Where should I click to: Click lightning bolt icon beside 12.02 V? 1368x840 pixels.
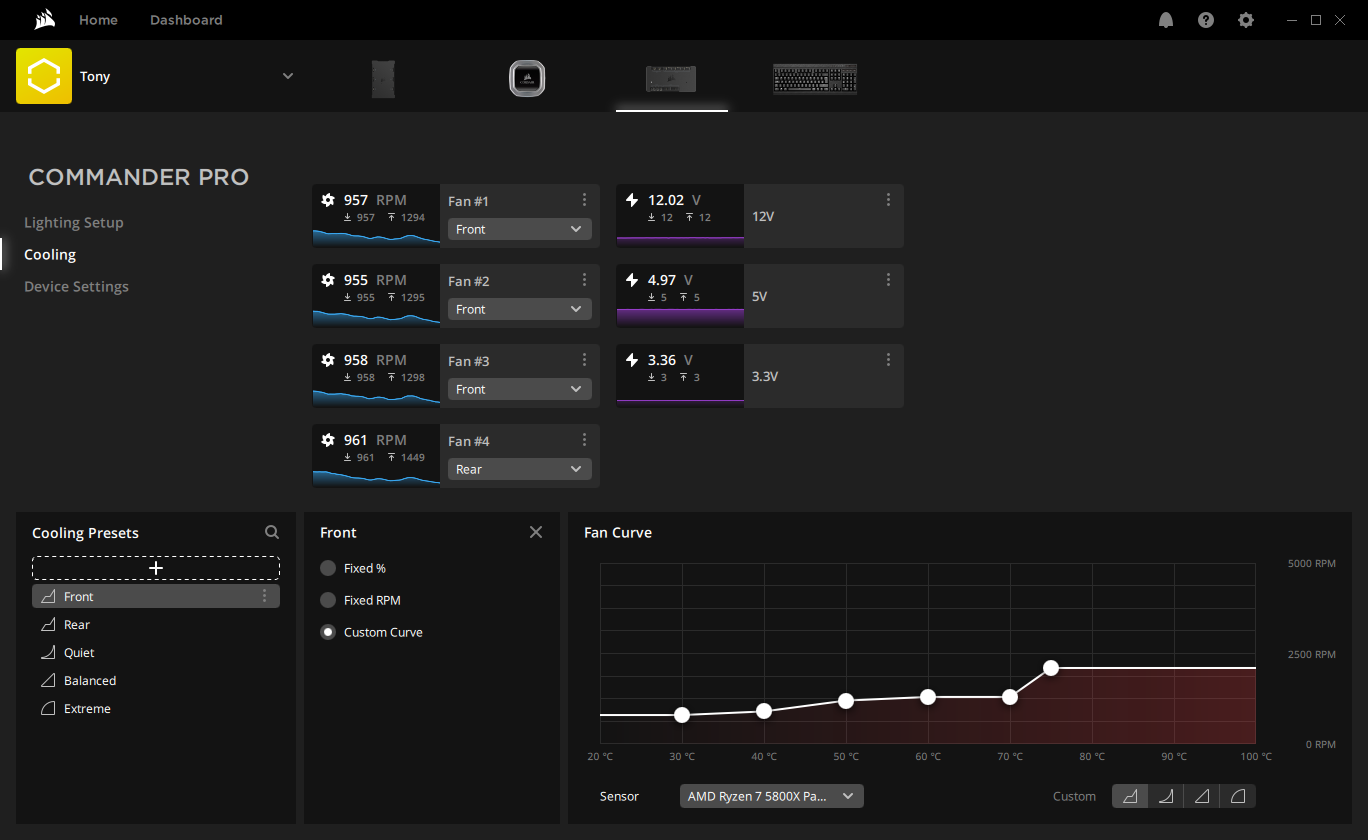(x=631, y=200)
